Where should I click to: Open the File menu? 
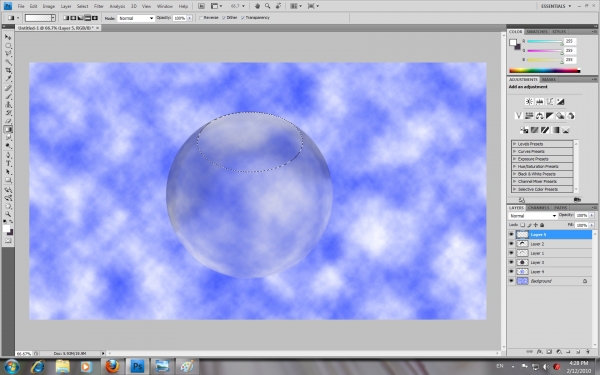21,6
